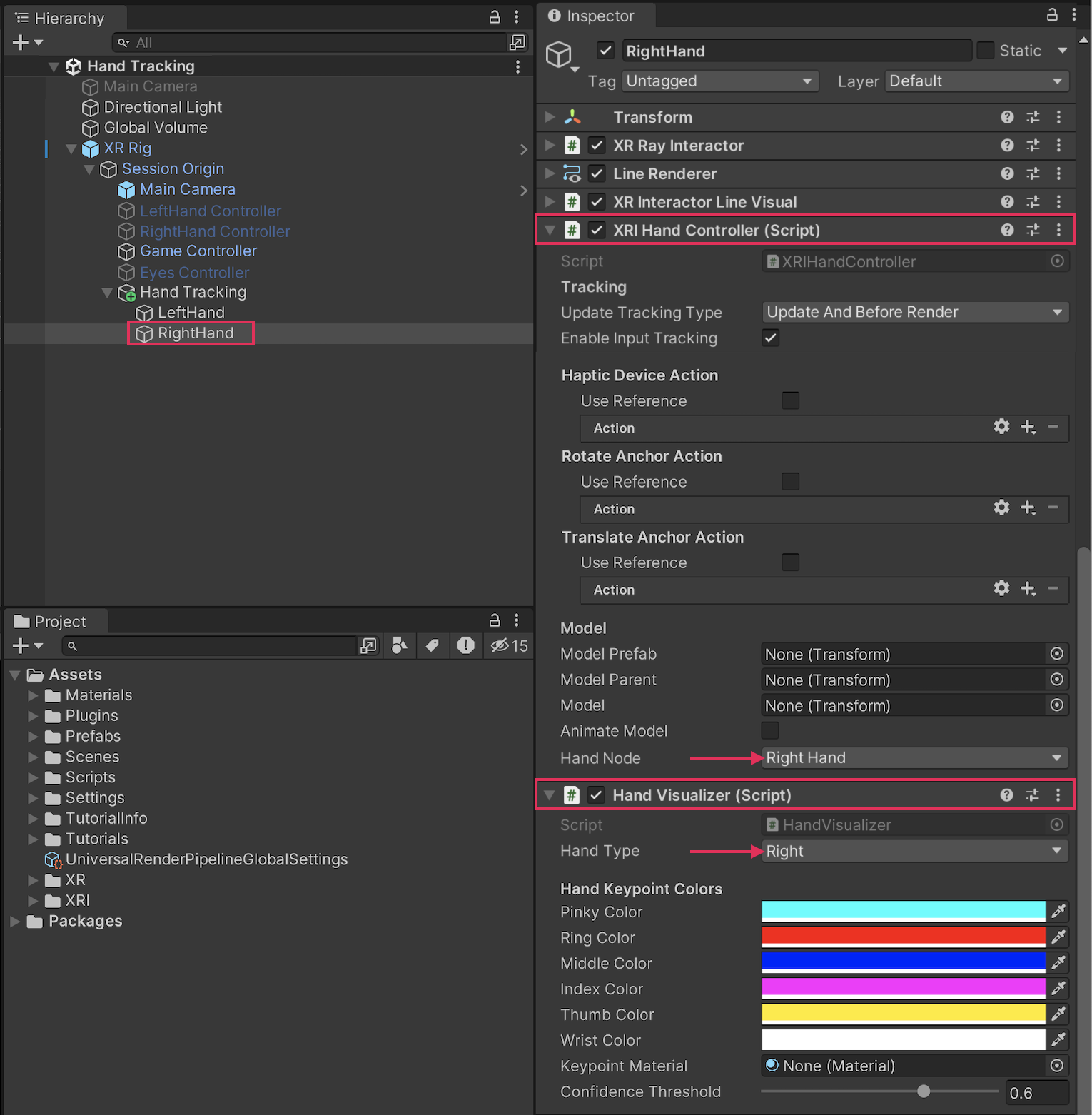Open Hand Visualizer component context menu
Screen dimensions: 1092x1115
tap(1058, 795)
